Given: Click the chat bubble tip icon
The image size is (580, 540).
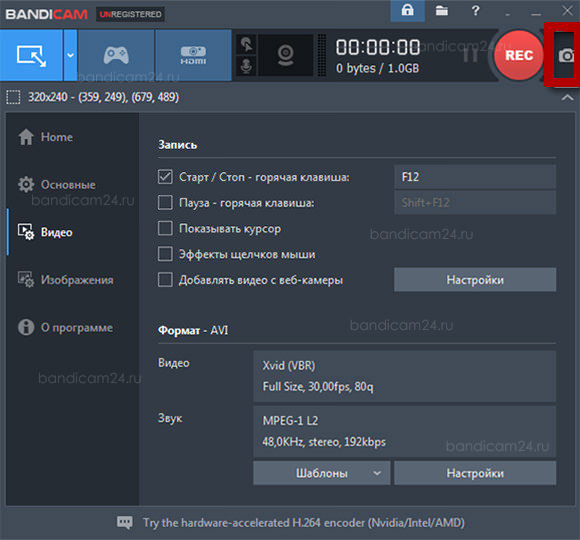Looking at the screenshot, I should (125, 523).
